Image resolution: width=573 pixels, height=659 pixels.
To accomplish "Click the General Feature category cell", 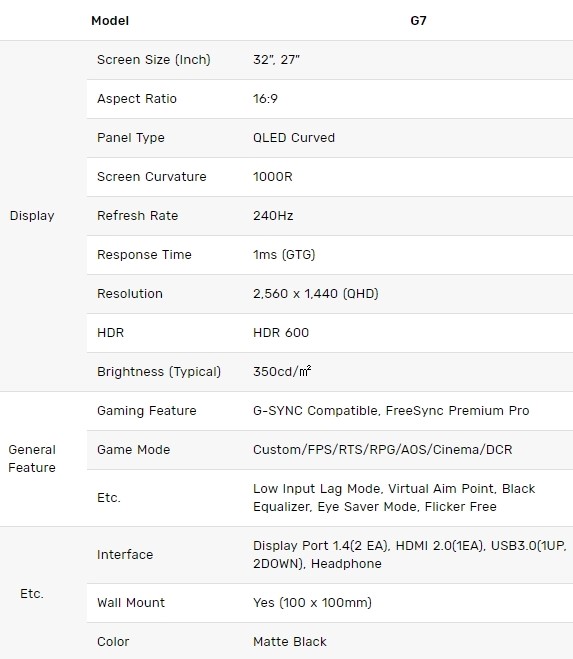I will tap(32, 459).
